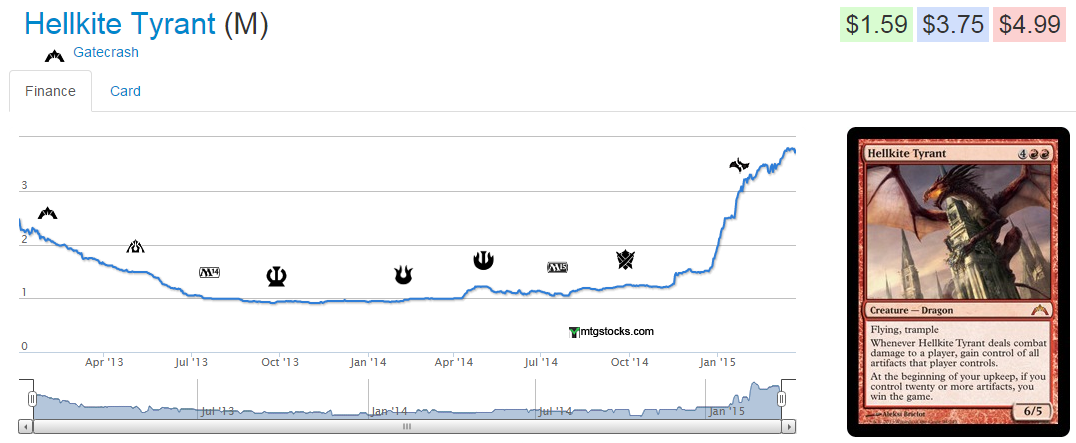This screenshot has height=443, width=1076.
Task: Click the right handle of the range navigator
Action: 783,399
